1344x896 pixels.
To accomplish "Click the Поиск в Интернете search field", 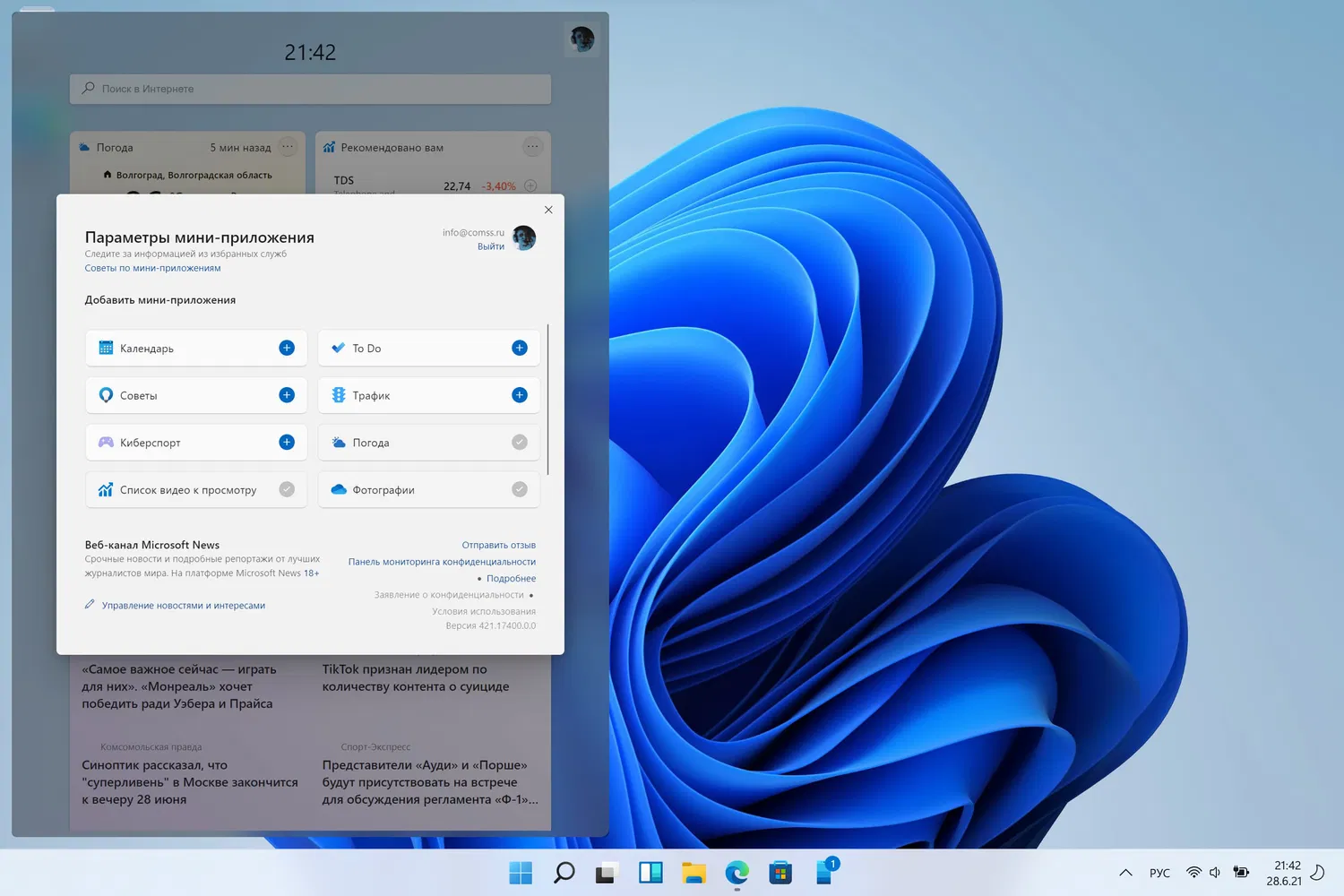I will pos(310,89).
